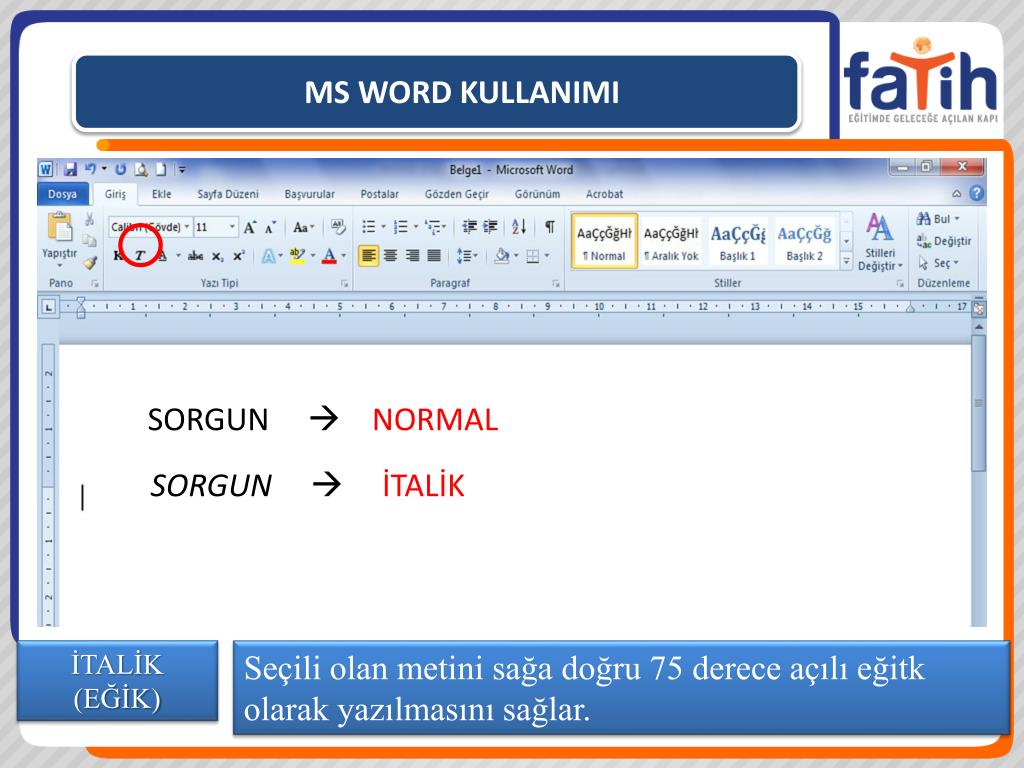The height and width of the screenshot is (768, 1024).
Task: Open the font name dropdown (Calibri)
Action: [187, 227]
